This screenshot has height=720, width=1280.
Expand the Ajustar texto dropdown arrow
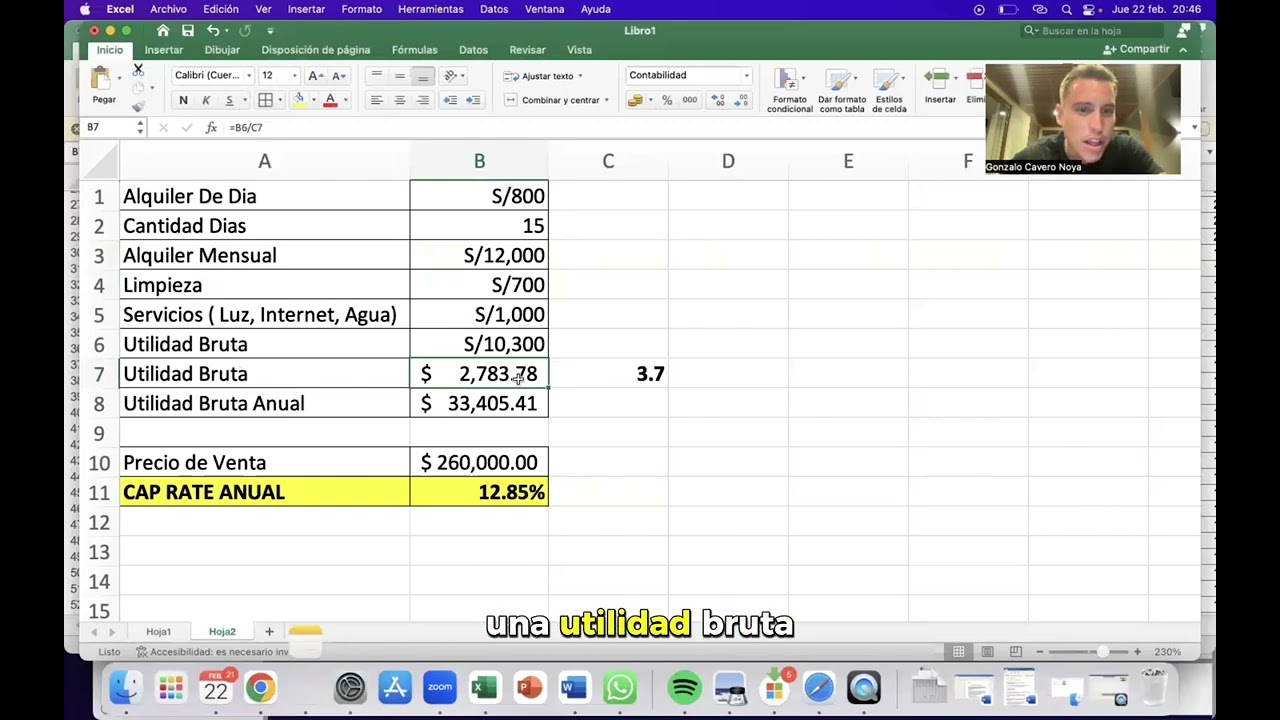(x=580, y=76)
